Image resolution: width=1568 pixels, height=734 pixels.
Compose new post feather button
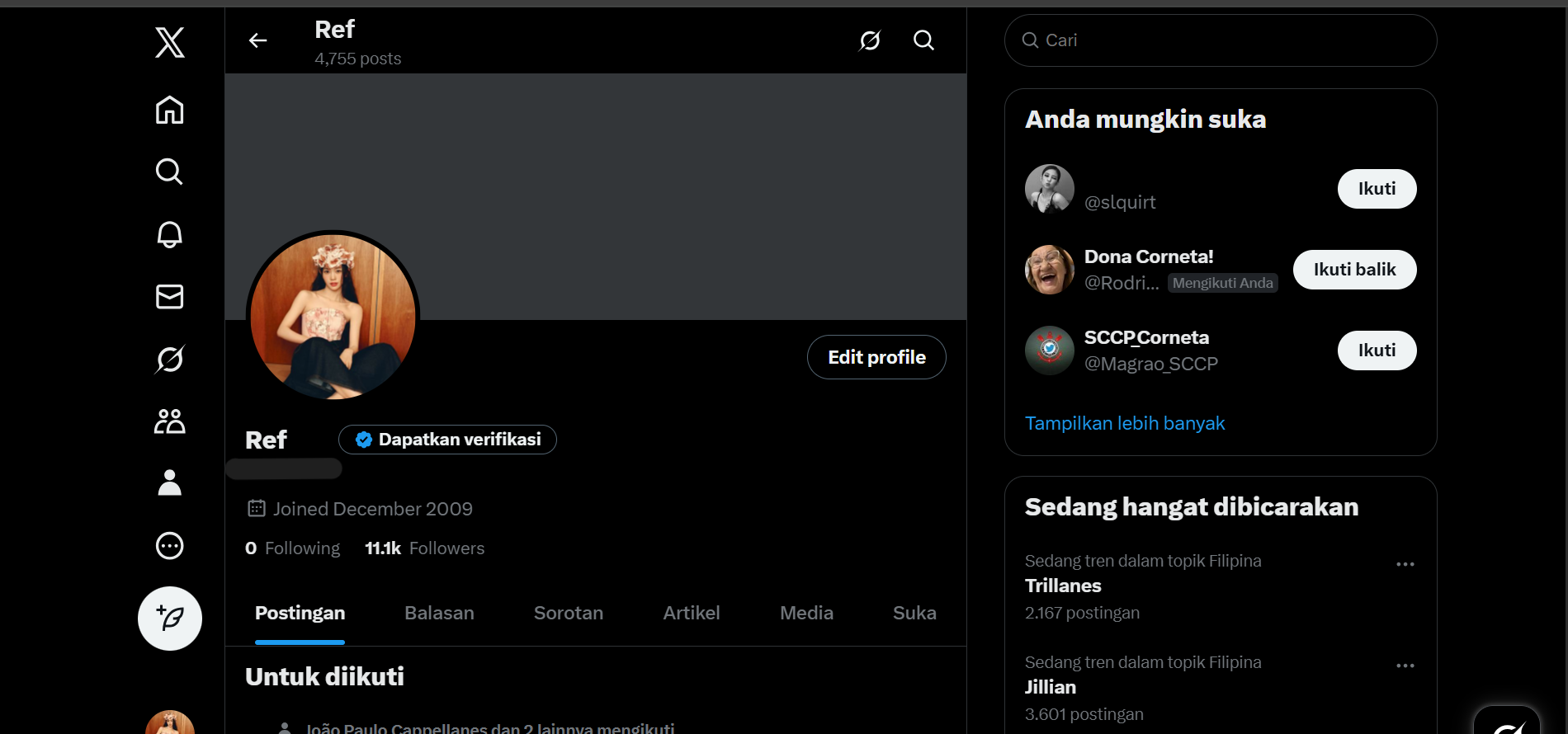point(170,619)
